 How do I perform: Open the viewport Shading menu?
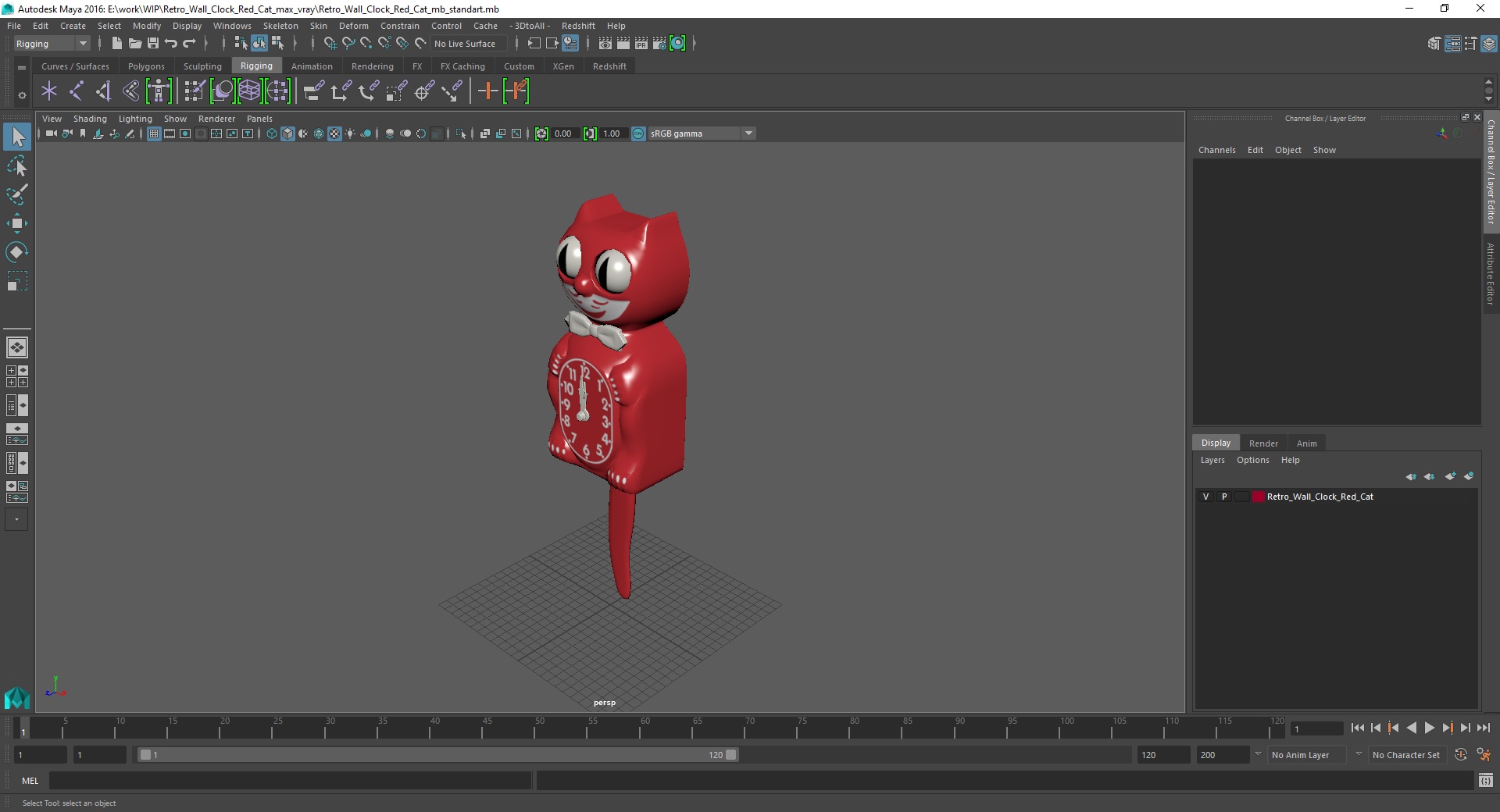coord(90,119)
